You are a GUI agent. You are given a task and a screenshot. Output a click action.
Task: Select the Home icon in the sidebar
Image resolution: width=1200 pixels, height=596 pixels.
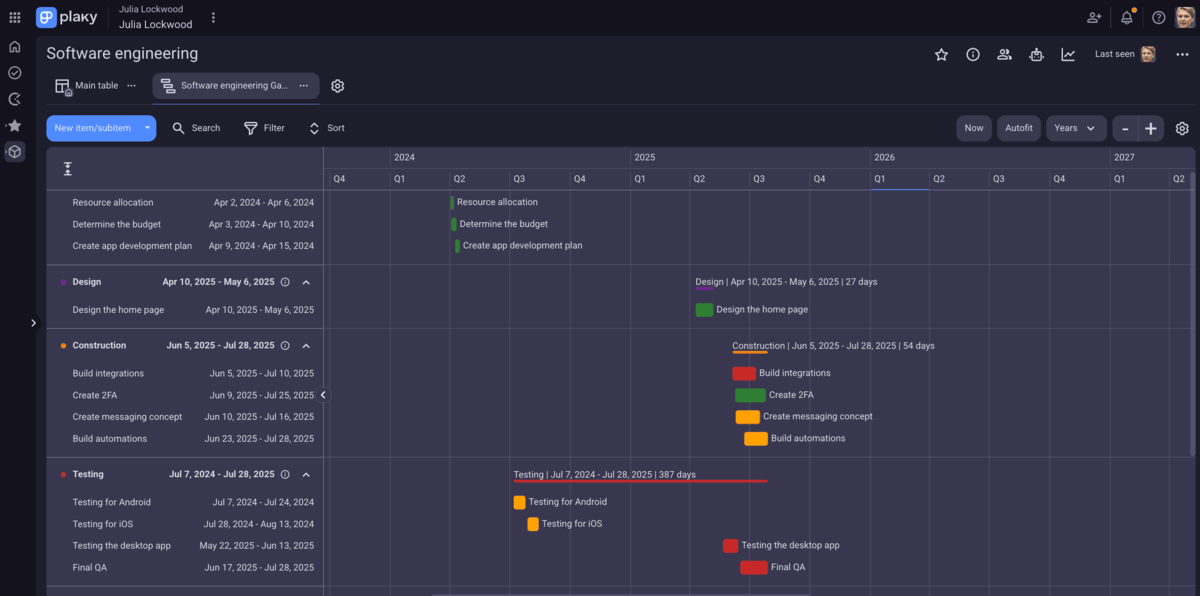(x=14, y=46)
